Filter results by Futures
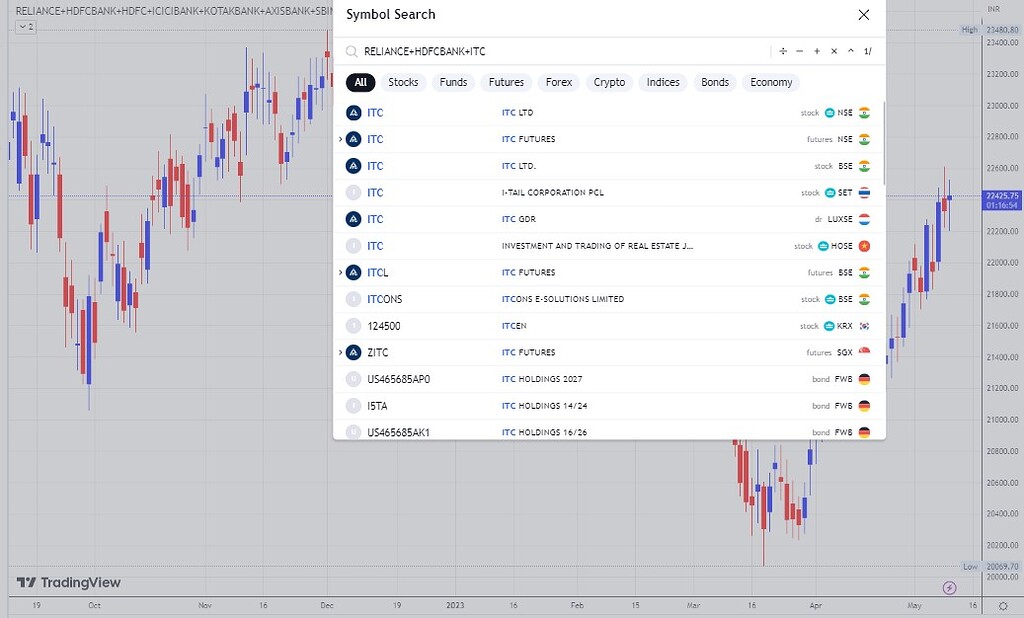 (506, 82)
